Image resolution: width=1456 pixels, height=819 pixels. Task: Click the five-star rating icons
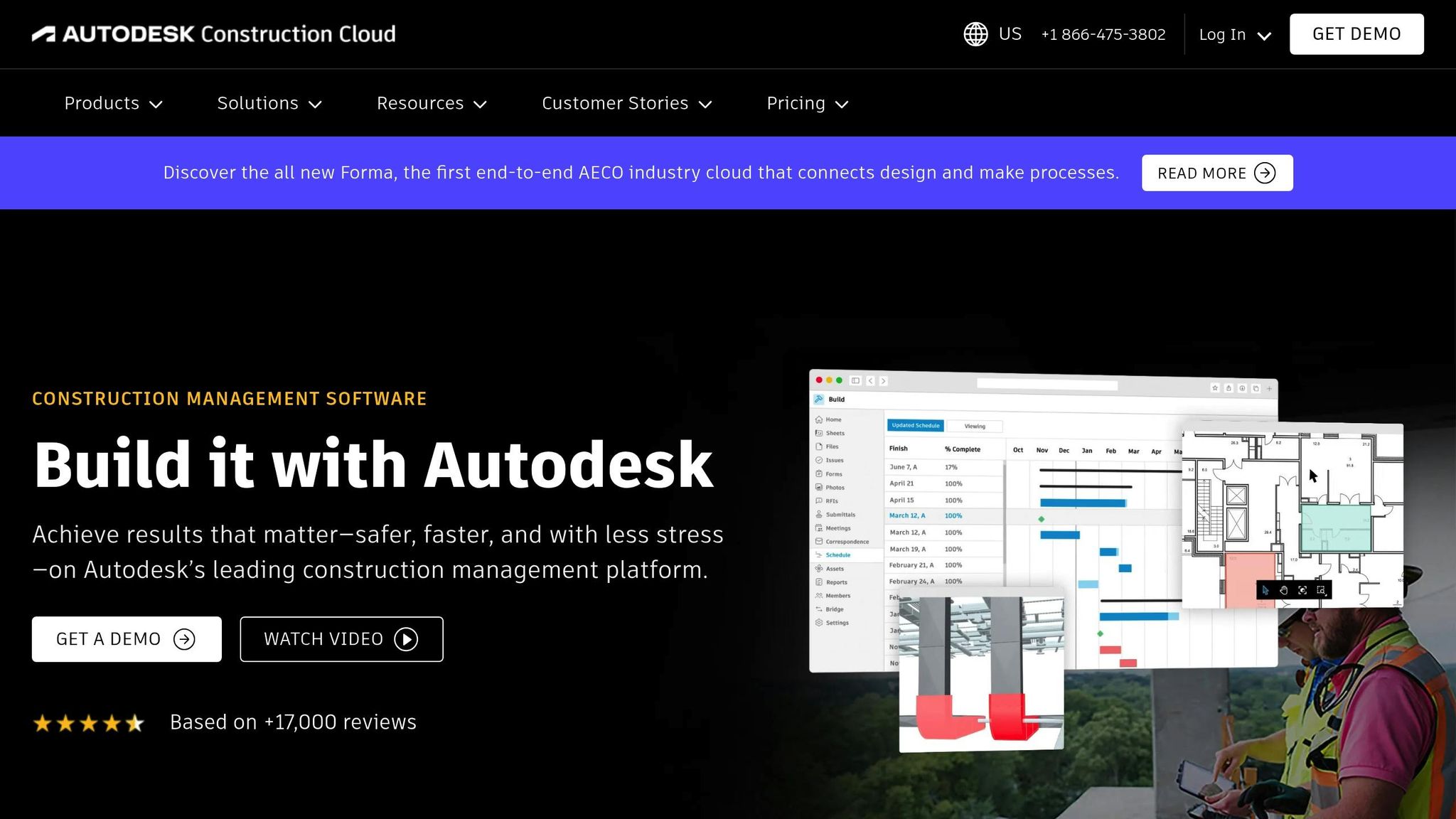(x=88, y=723)
